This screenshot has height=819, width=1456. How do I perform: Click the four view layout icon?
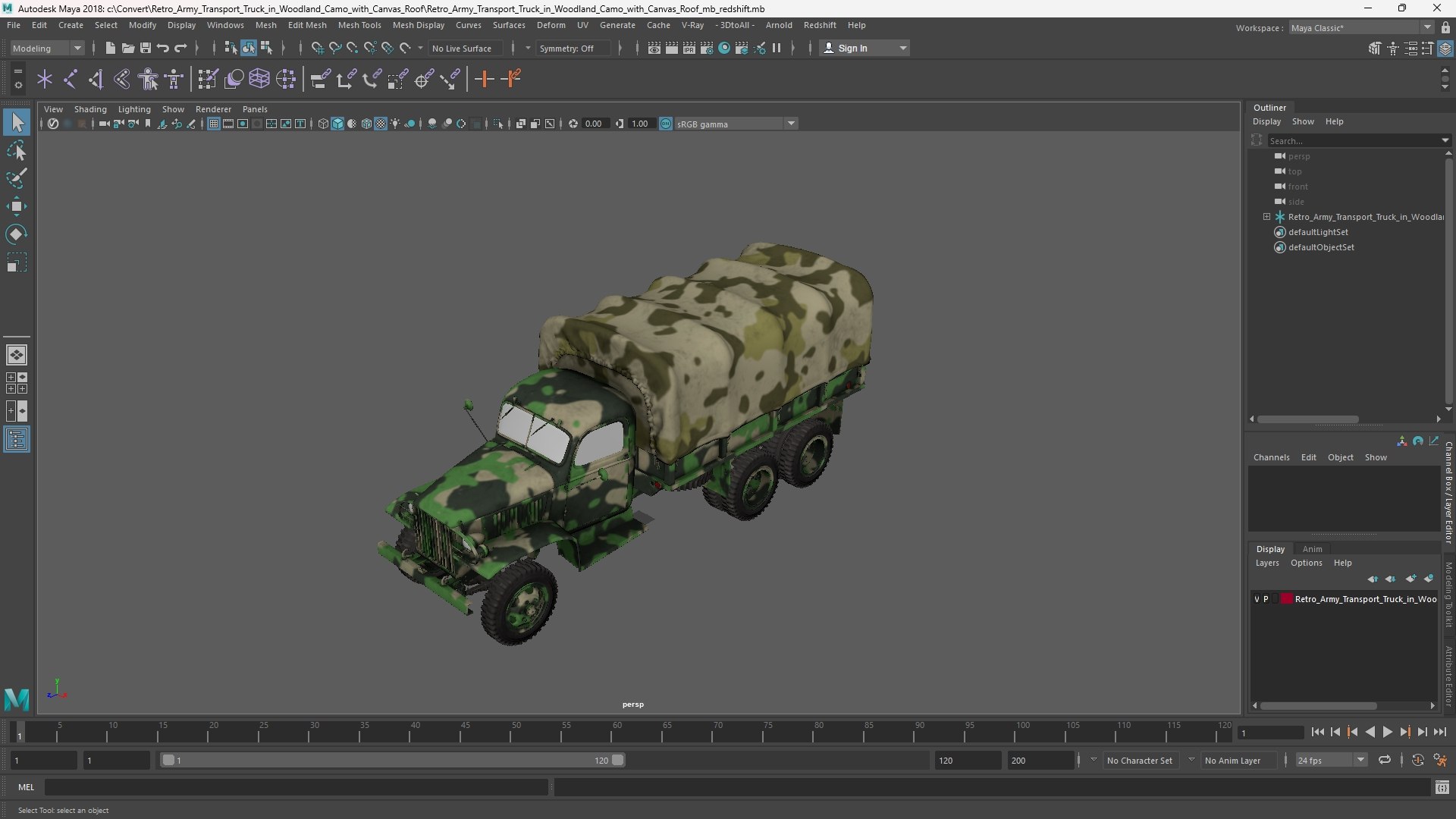(x=17, y=383)
